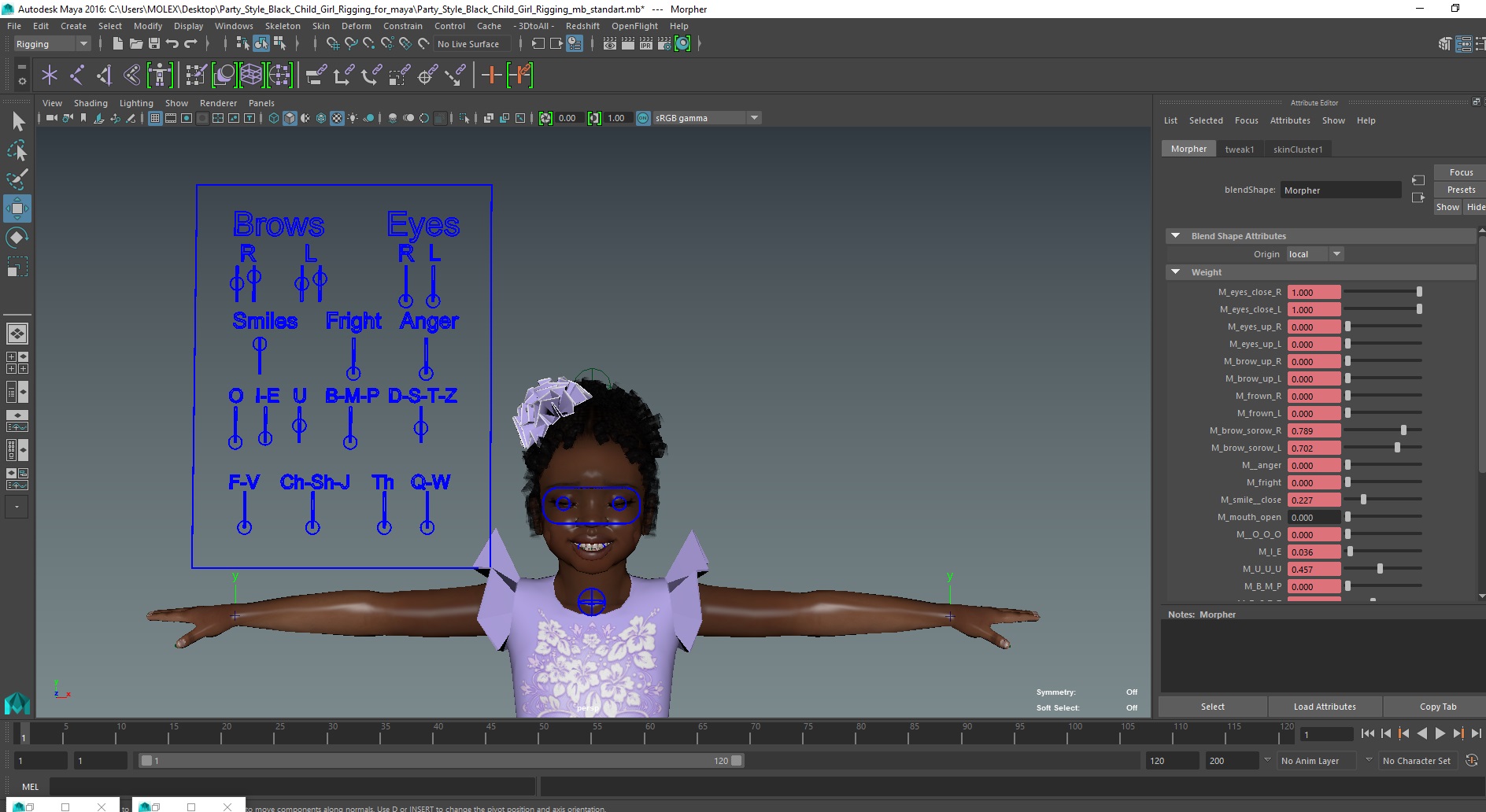The width and height of the screenshot is (1486, 812).
Task: Switch to the single perspective pane layout
Action: (17, 334)
